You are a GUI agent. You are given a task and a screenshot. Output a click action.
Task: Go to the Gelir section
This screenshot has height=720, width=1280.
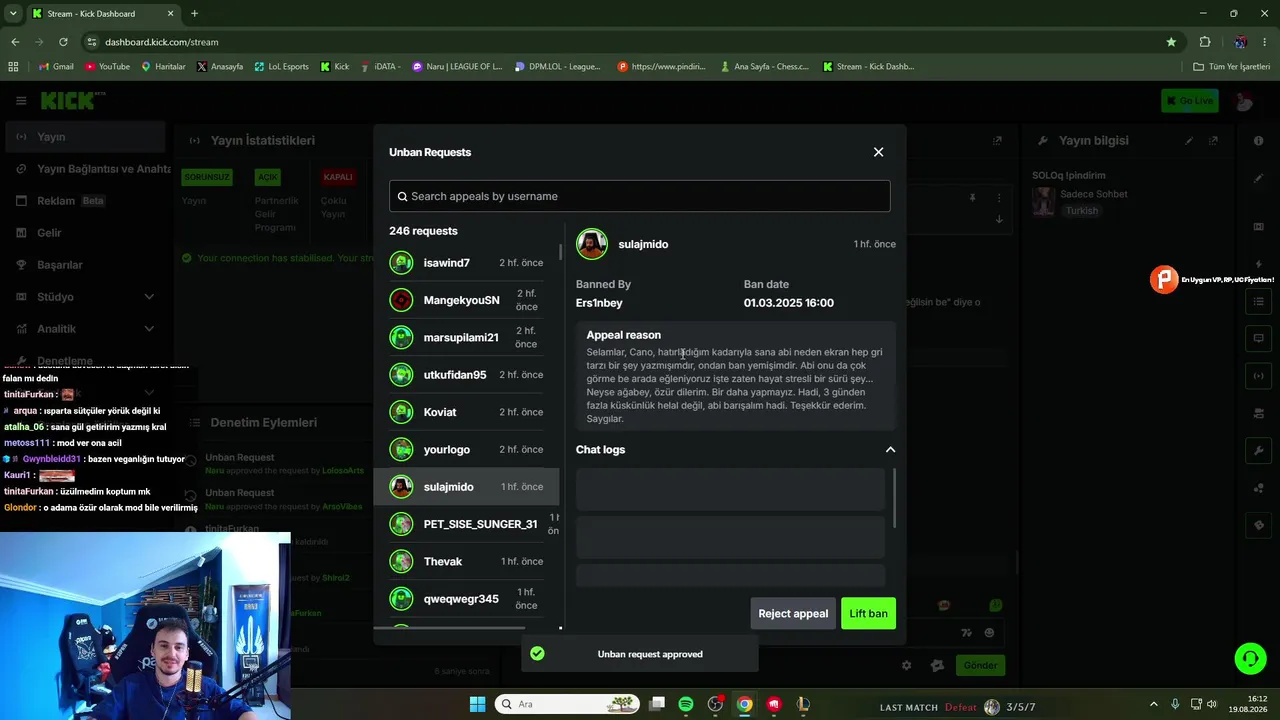coord(84,233)
